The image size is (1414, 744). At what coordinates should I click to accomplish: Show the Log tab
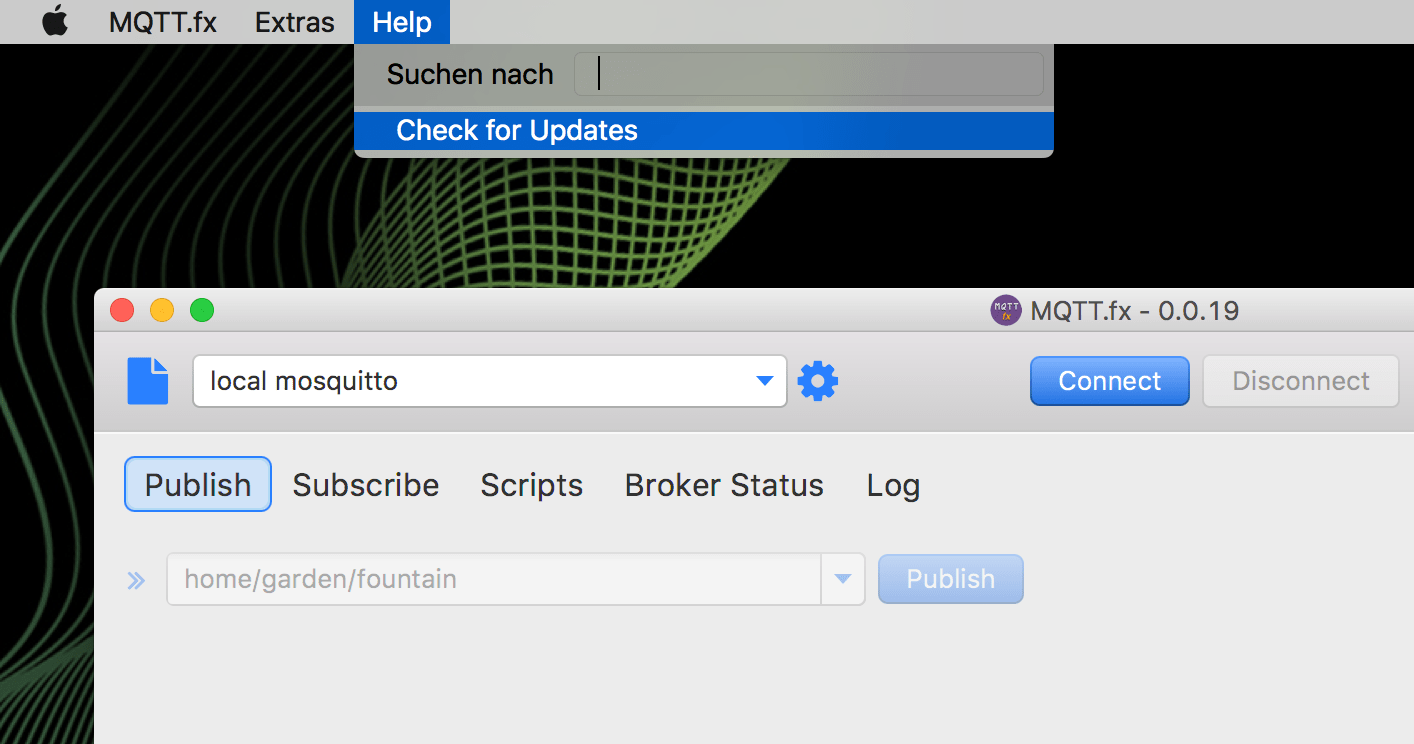pos(893,485)
